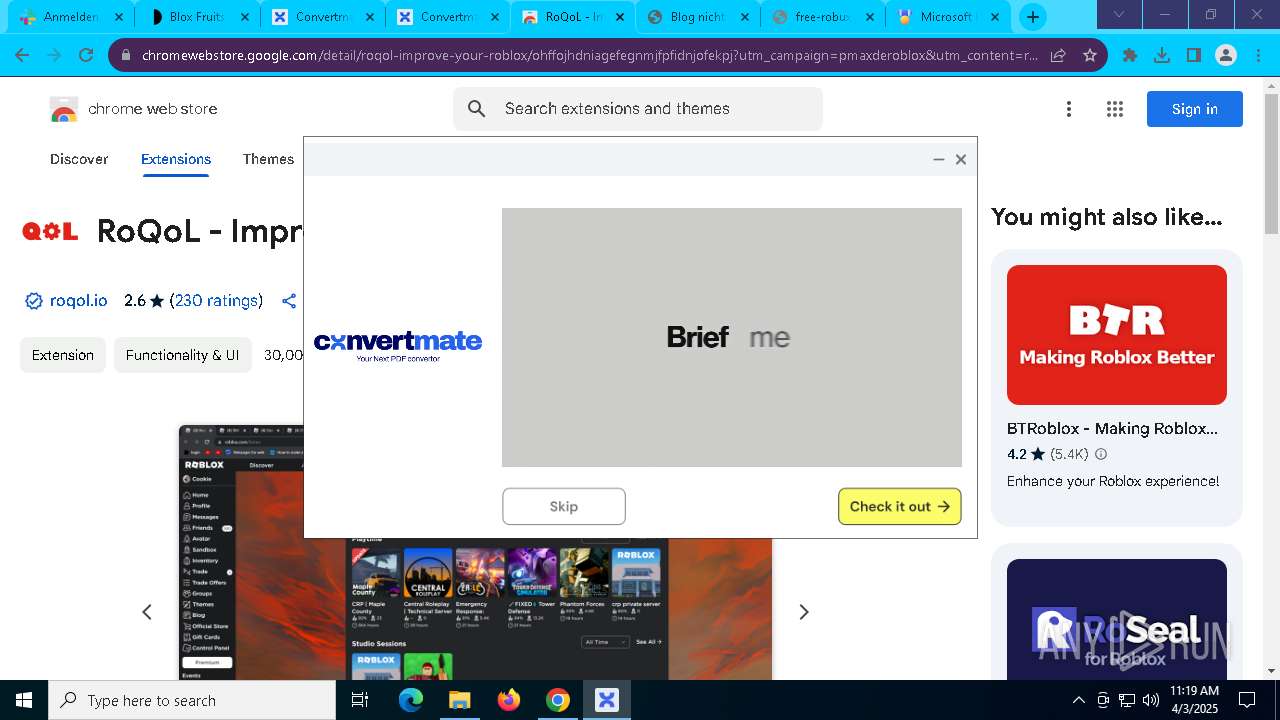Click the Functionality & UI chip
The image size is (1280, 720).
182,355
